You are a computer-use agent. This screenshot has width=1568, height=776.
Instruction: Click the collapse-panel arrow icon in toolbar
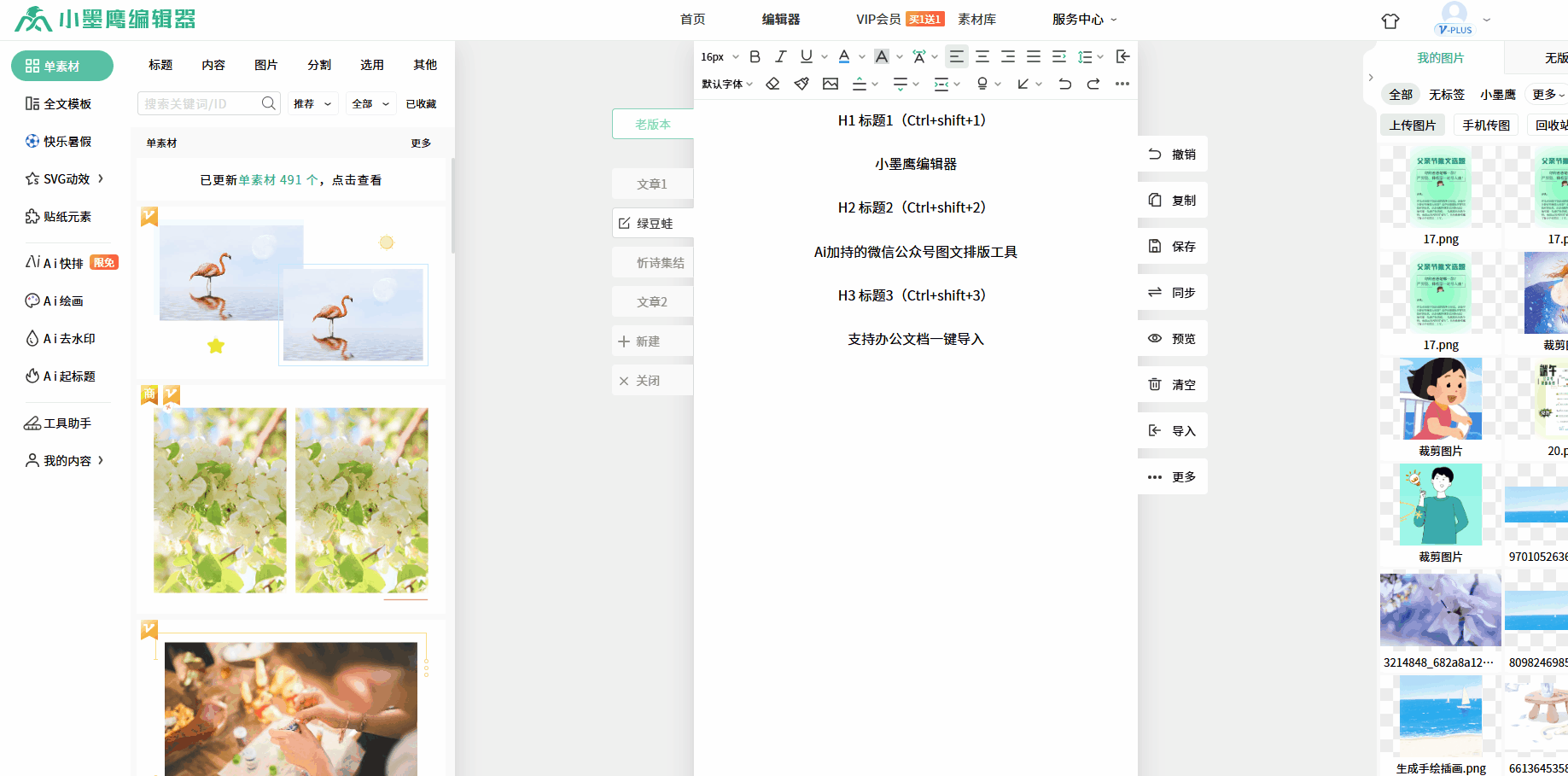point(1123,56)
